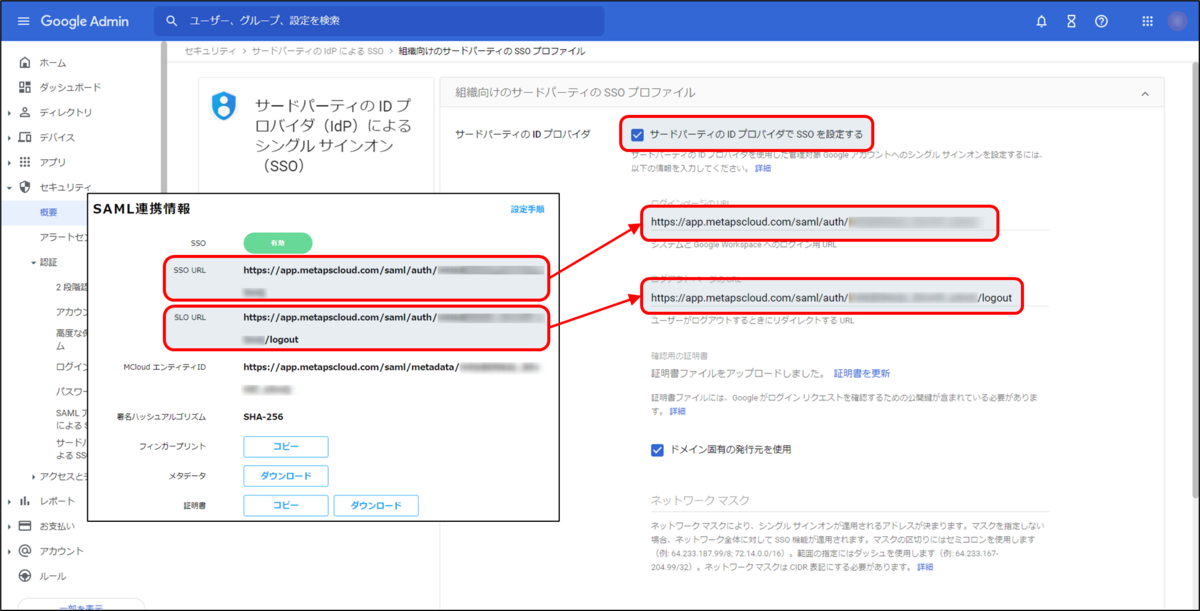Click the ルール steering wheel icon

tap(25, 576)
